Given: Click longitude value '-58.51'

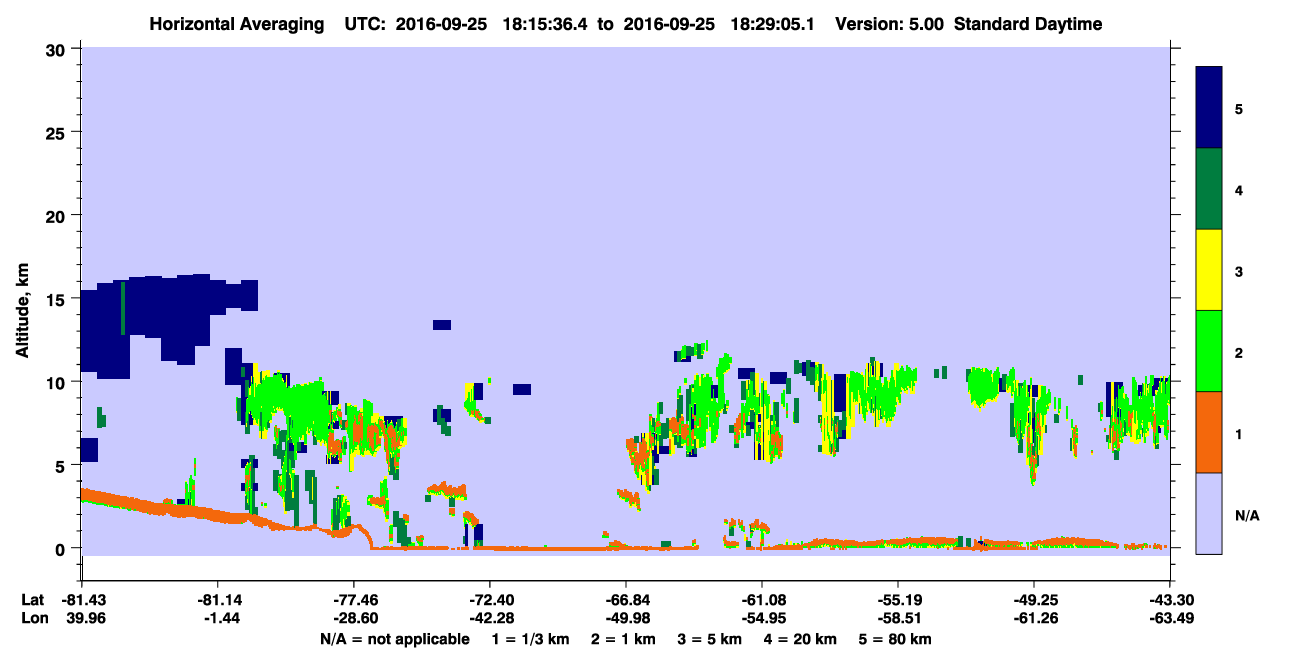Looking at the screenshot, I should [x=897, y=619].
